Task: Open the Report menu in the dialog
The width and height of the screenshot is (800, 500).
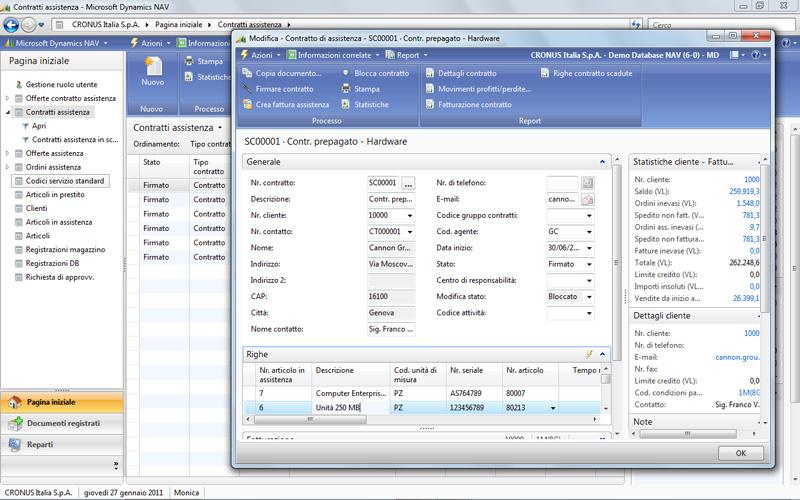Action: click(407, 55)
